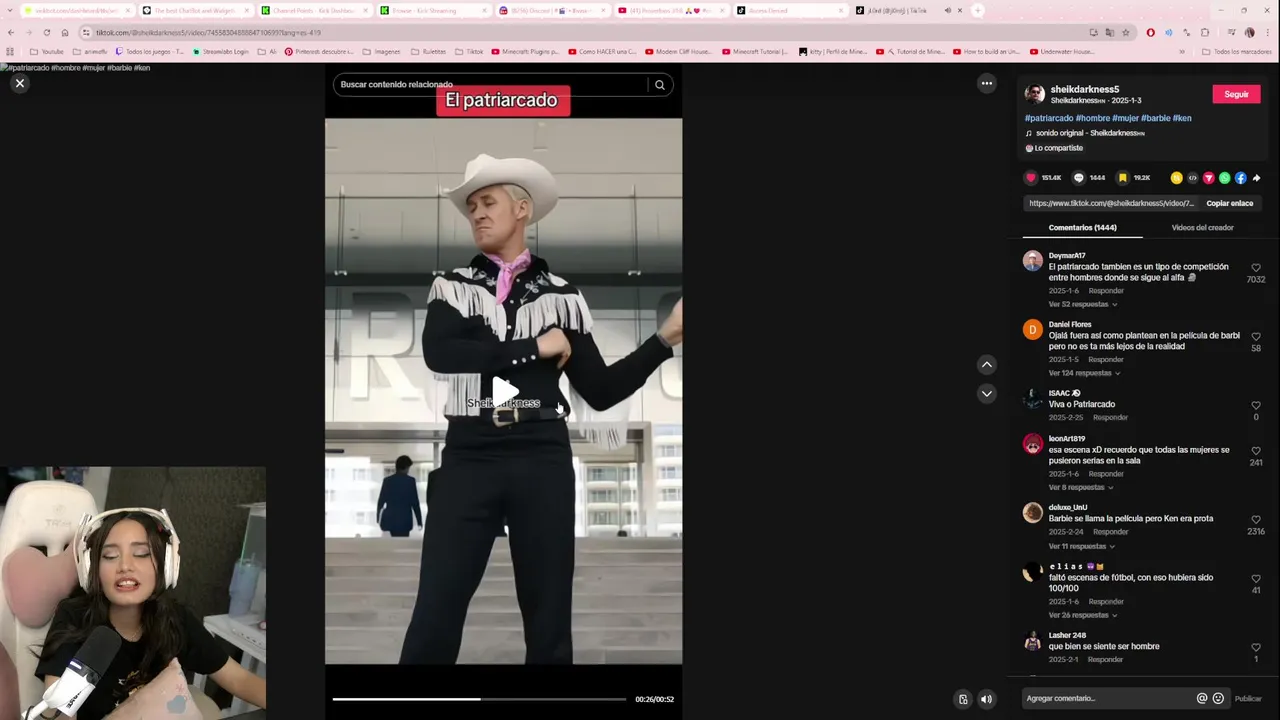Screen dimensions: 1280x720
Task: Like deluxe_UnU's comment
Action: tap(1256, 520)
